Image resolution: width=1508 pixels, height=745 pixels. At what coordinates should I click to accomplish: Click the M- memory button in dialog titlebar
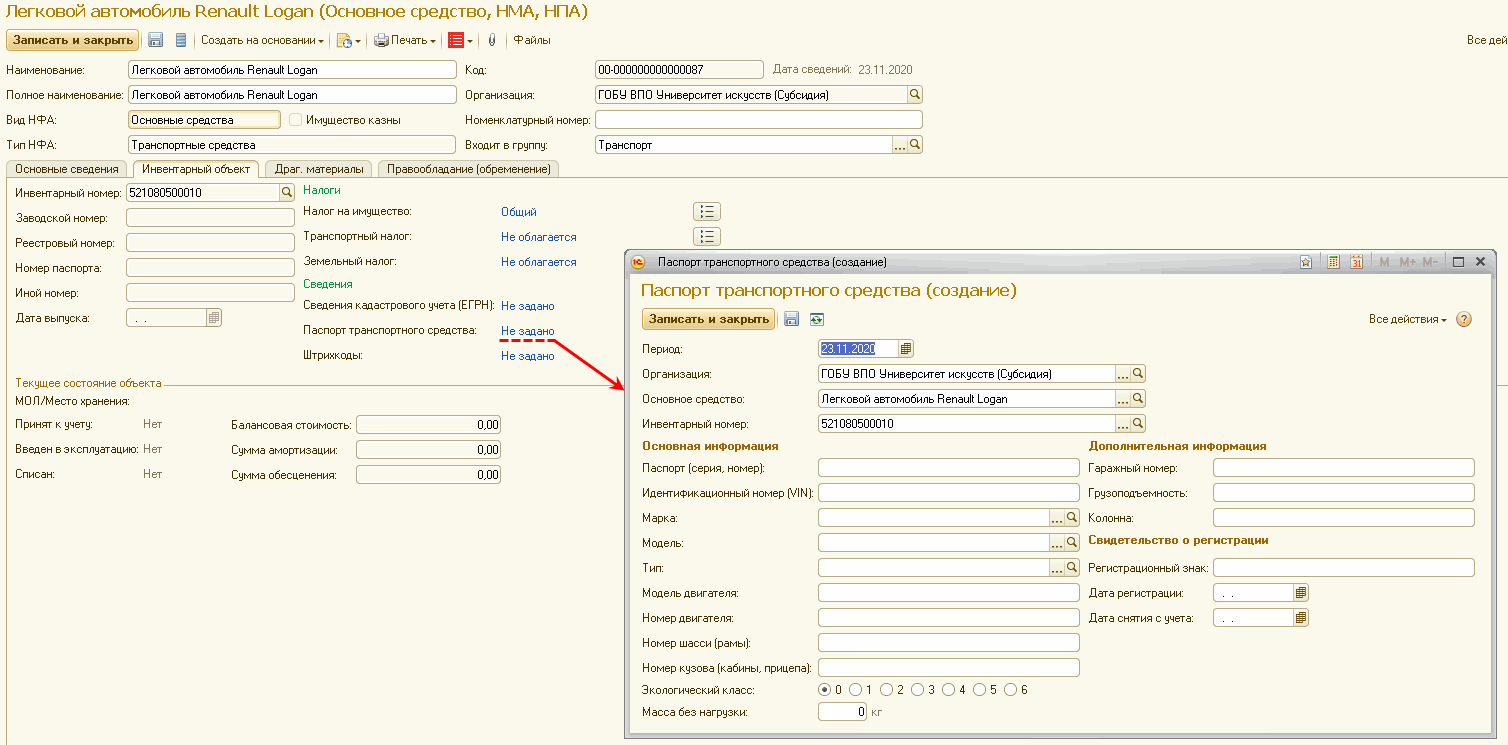(x=1430, y=262)
